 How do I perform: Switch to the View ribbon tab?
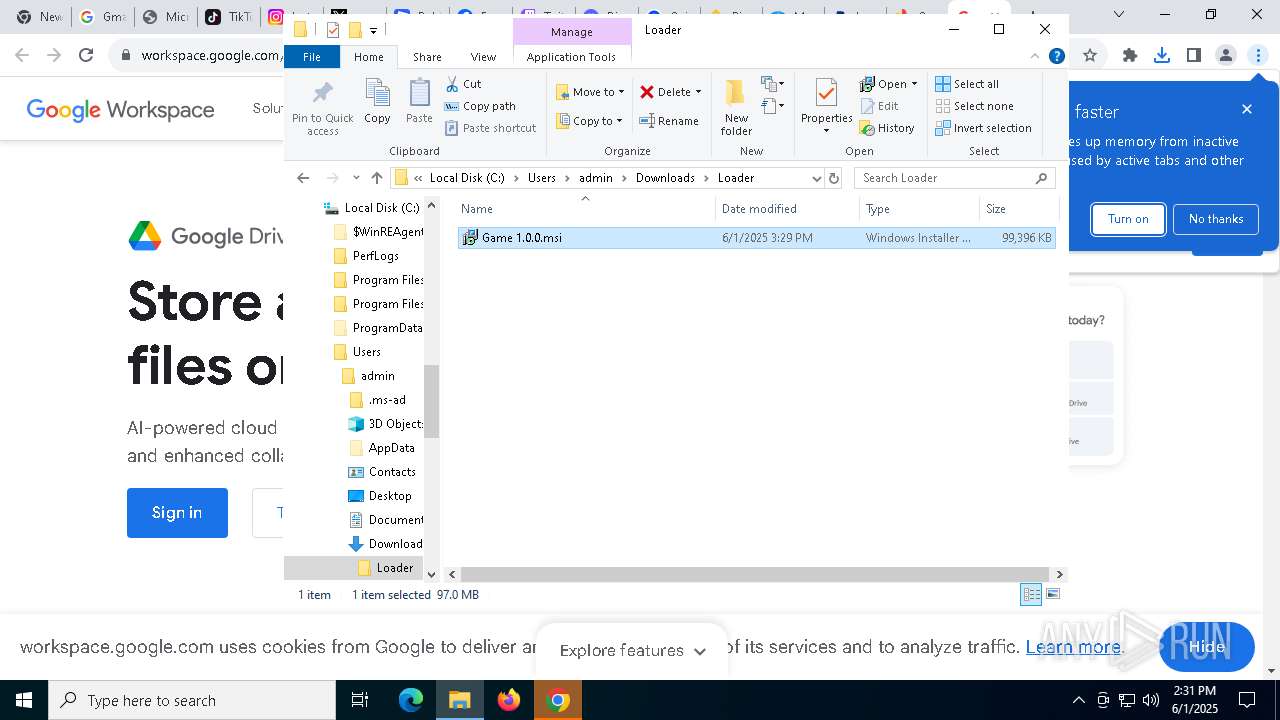[483, 57]
